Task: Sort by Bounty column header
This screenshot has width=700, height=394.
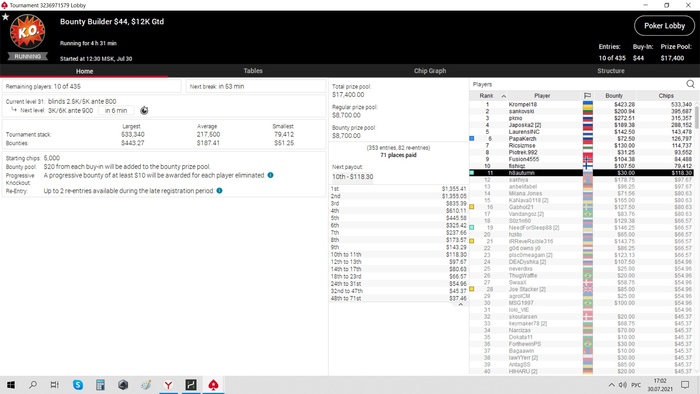Action: pyautogui.click(x=614, y=95)
